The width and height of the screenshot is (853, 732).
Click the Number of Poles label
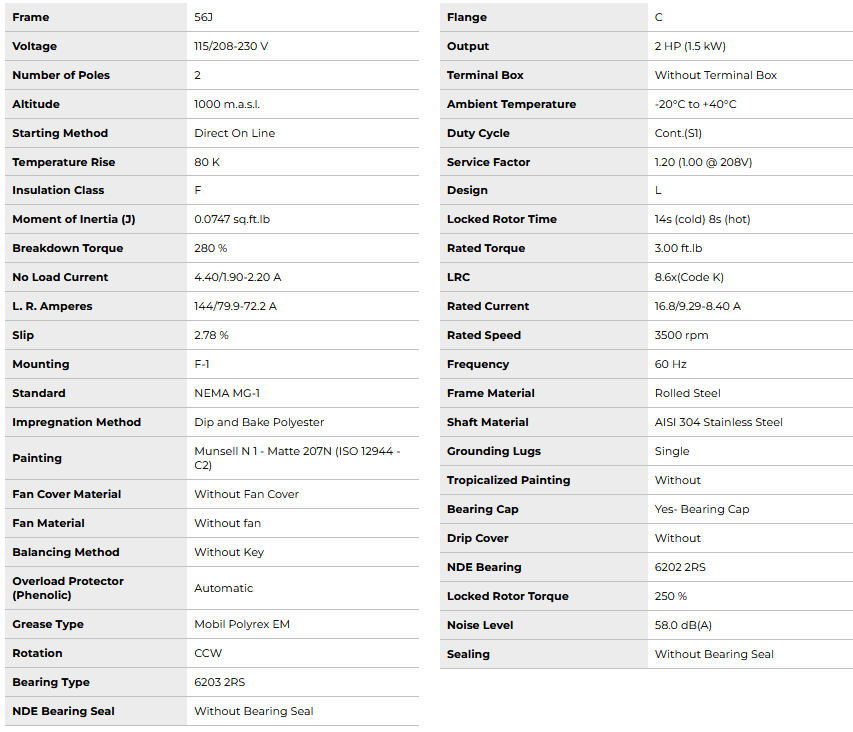tap(61, 75)
